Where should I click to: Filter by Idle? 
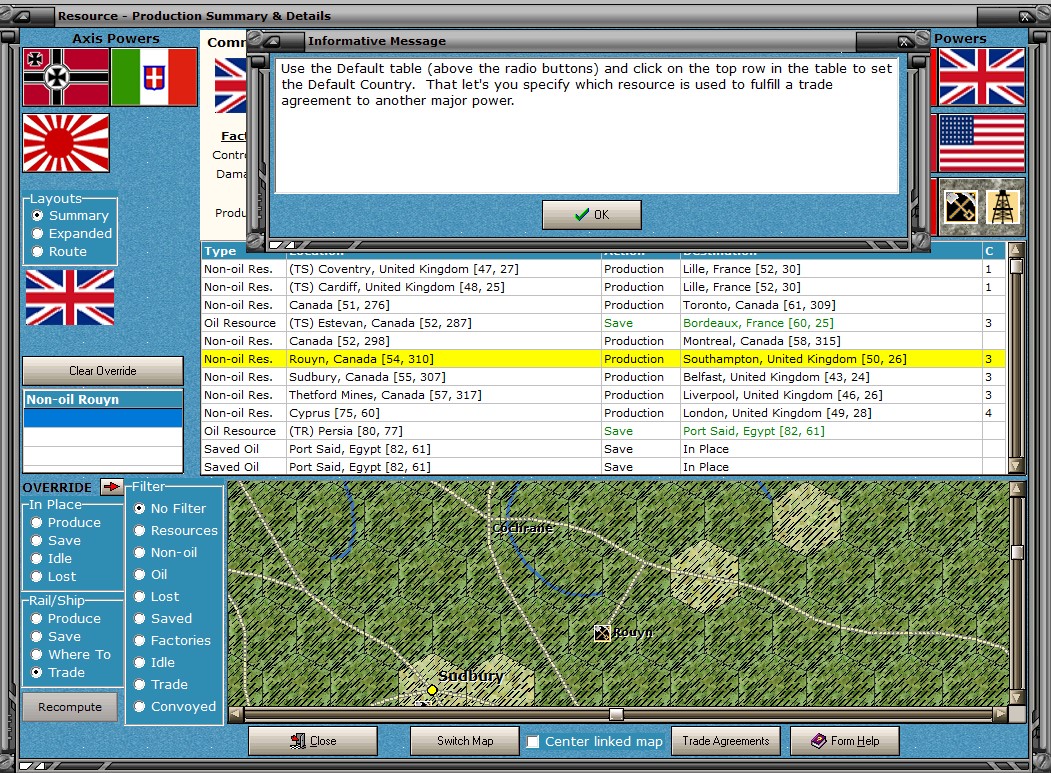pos(139,662)
